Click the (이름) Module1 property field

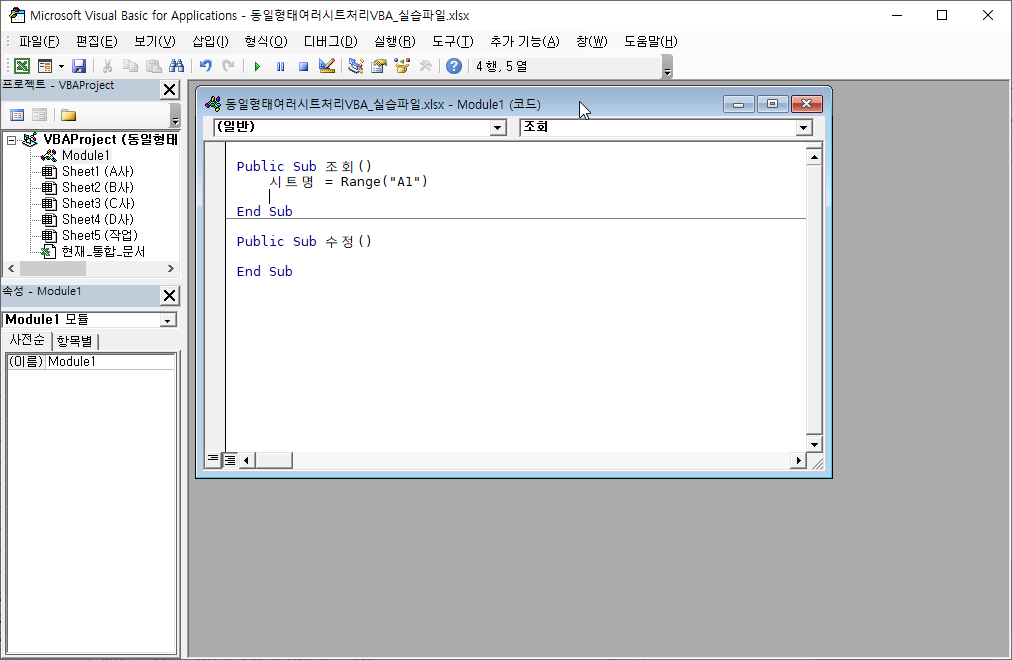click(91, 361)
